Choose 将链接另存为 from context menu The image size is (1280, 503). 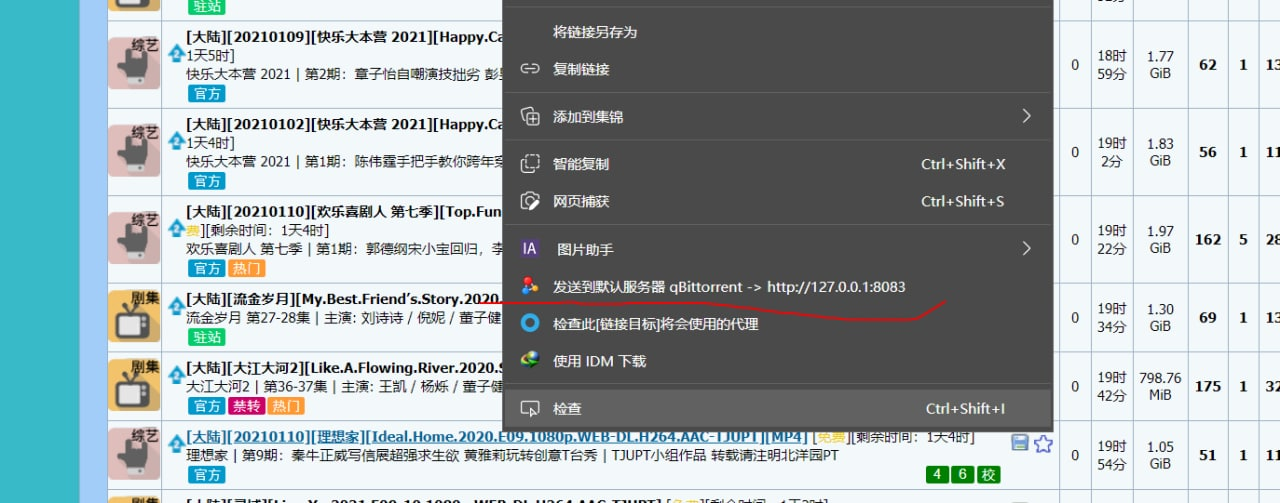(778, 32)
